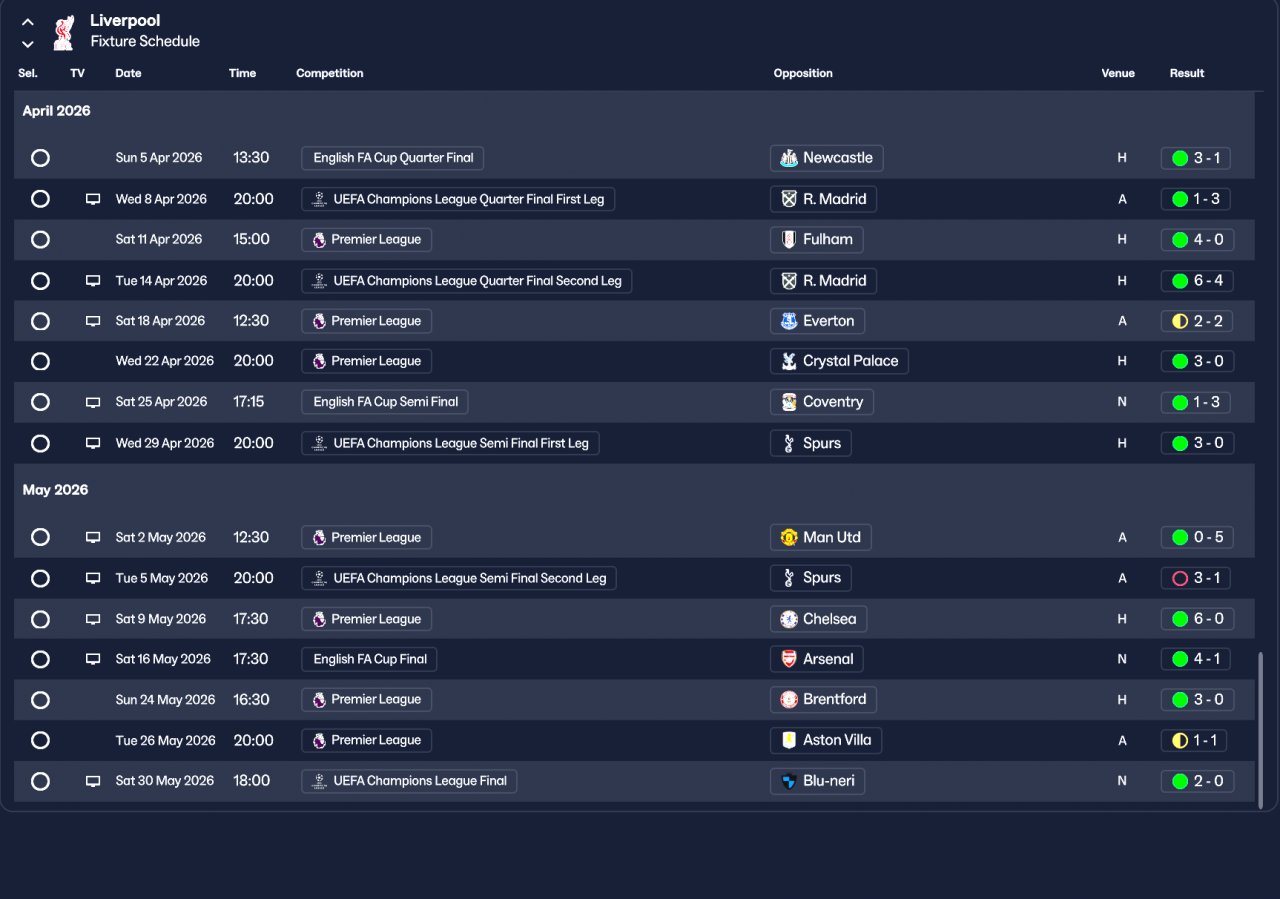The width and height of the screenshot is (1280, 899).
Task: Select the Coventry fixture's selection circle
Action: coord(40,402)
